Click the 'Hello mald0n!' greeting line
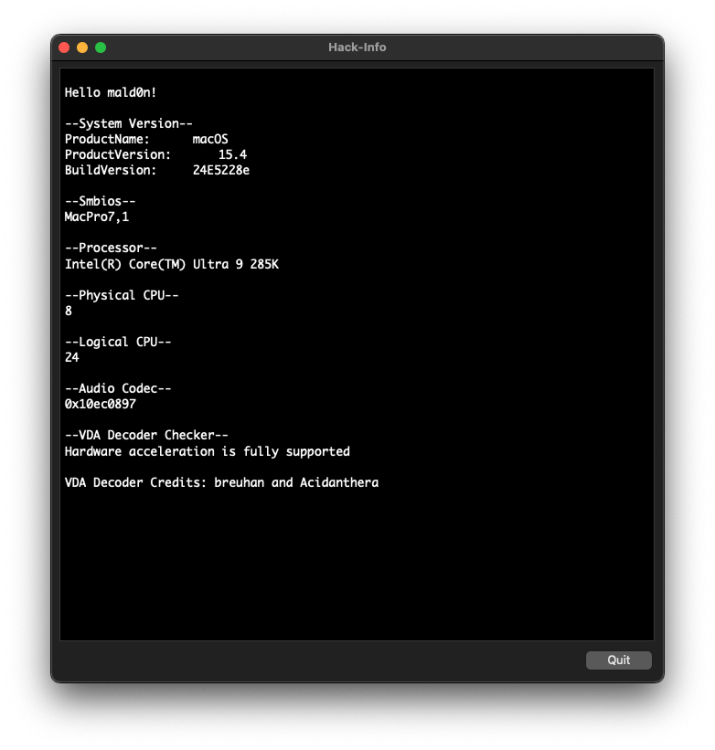 click(x=110, y=92)
